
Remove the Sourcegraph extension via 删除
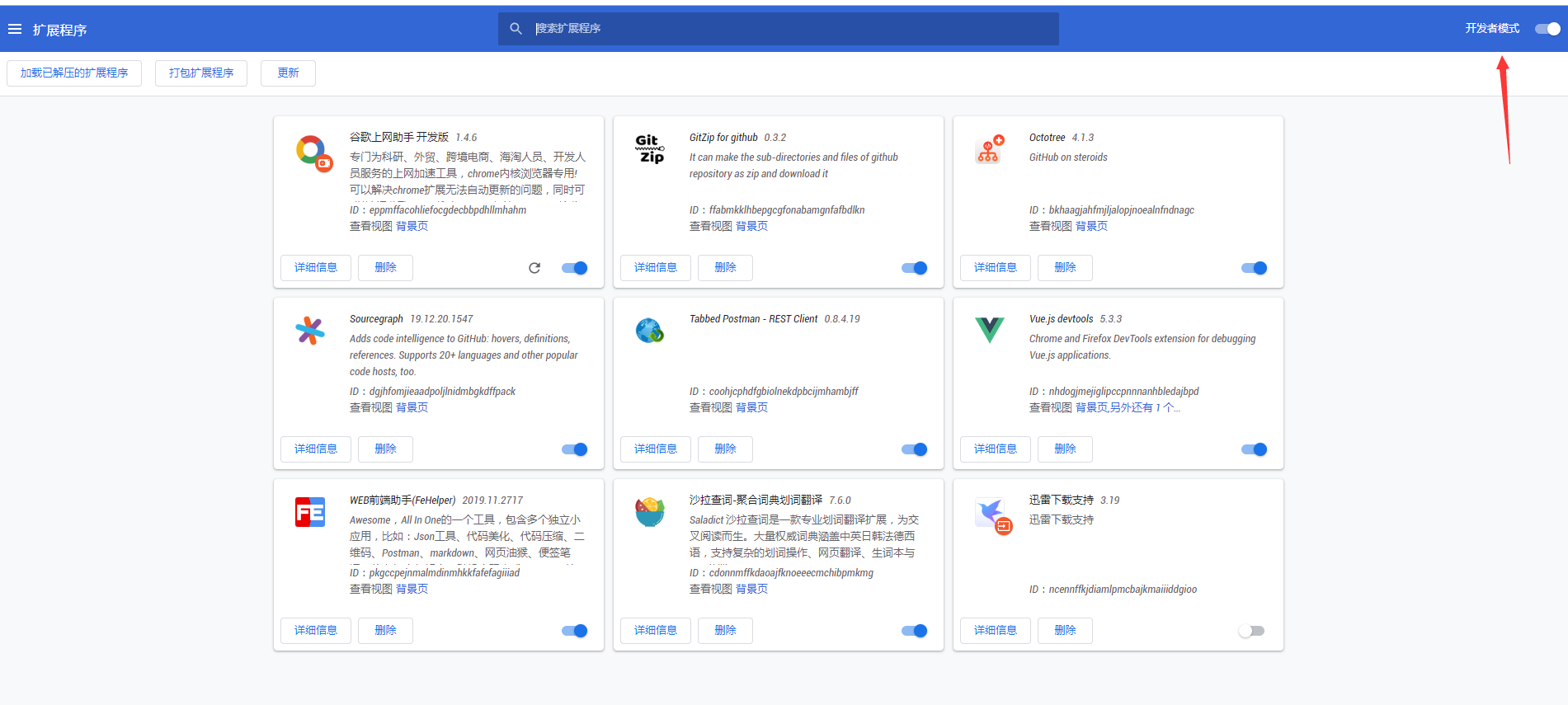(385, 449)
